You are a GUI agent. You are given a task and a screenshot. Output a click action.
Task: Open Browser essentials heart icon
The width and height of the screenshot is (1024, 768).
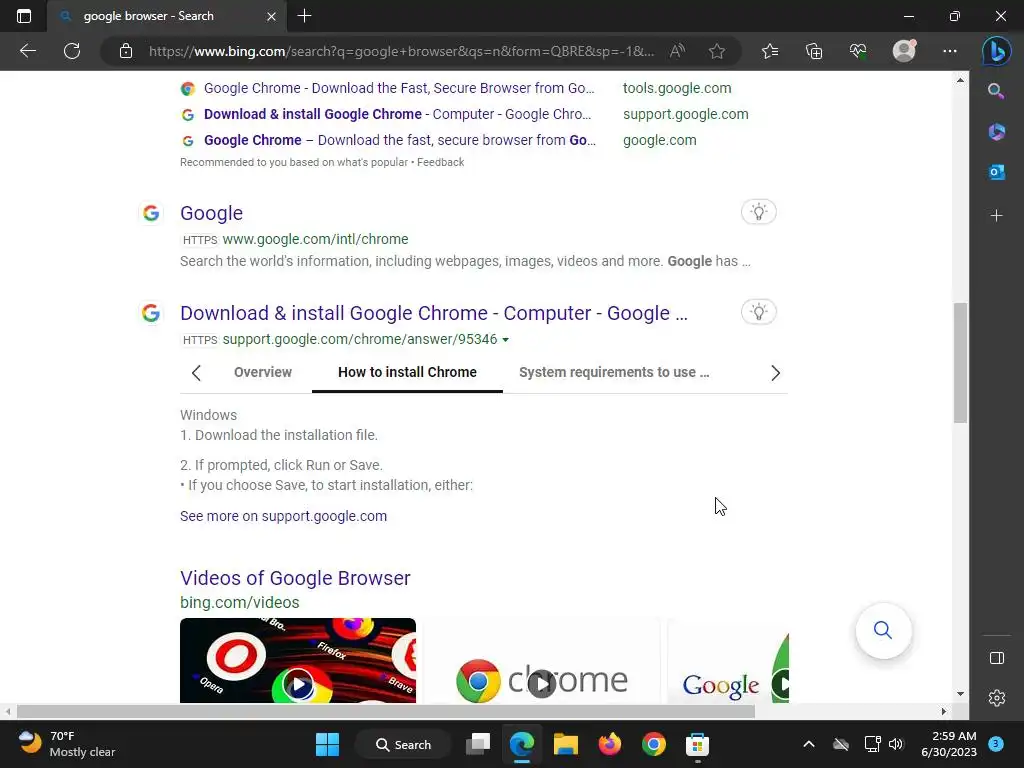858,51
